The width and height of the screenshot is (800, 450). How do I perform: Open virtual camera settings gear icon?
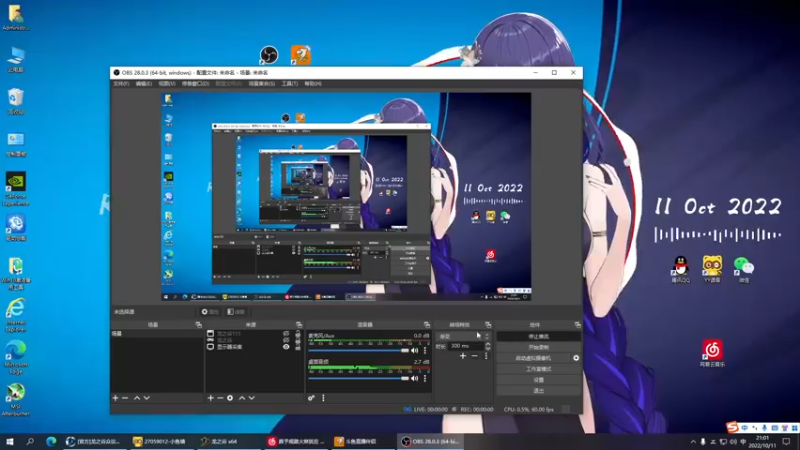click(x=576, y=358)
